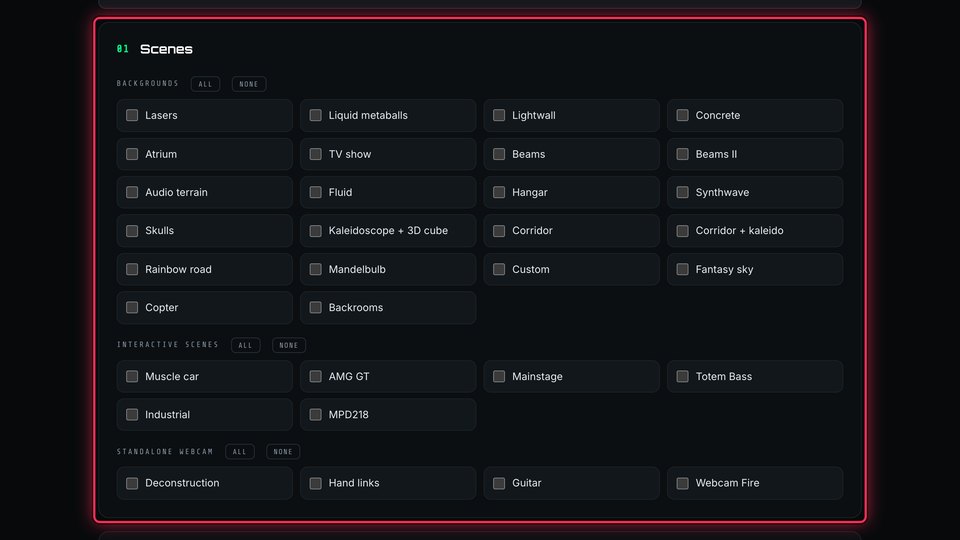Click NONE button beside Interactive Scenes
Image resolution: width=960 pixels, height=540 pixels.
[x=289, y=345]
